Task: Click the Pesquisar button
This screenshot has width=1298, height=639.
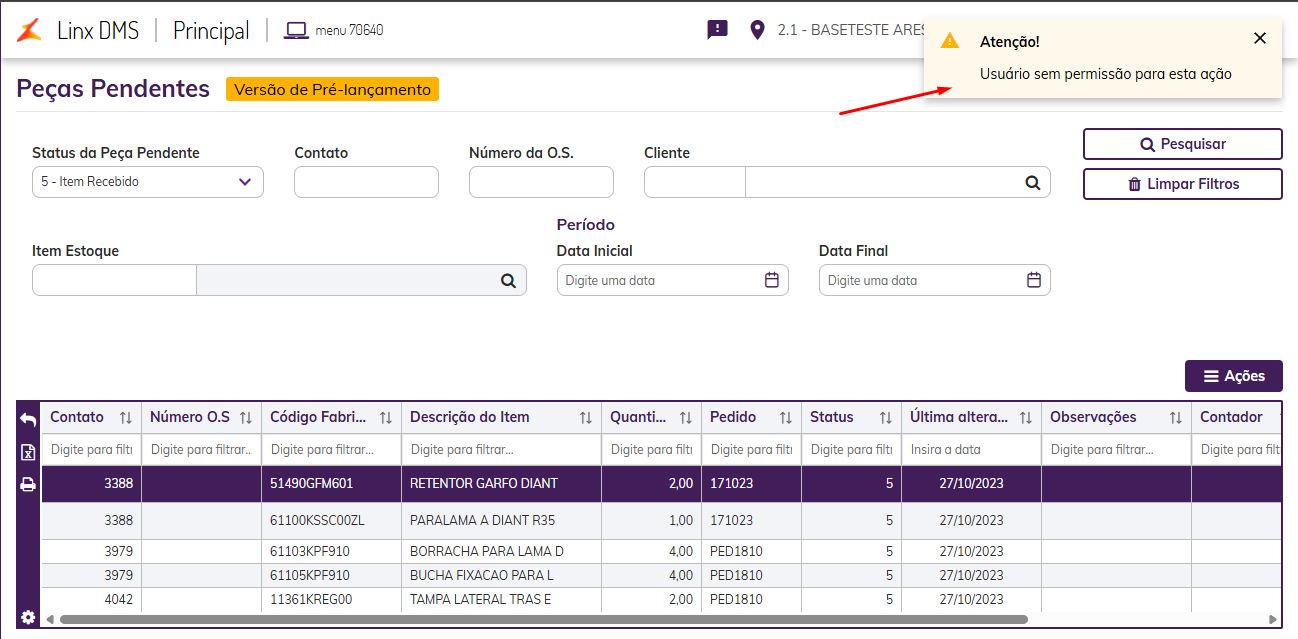Action: pyautogui.click(x=1182, y=144)
